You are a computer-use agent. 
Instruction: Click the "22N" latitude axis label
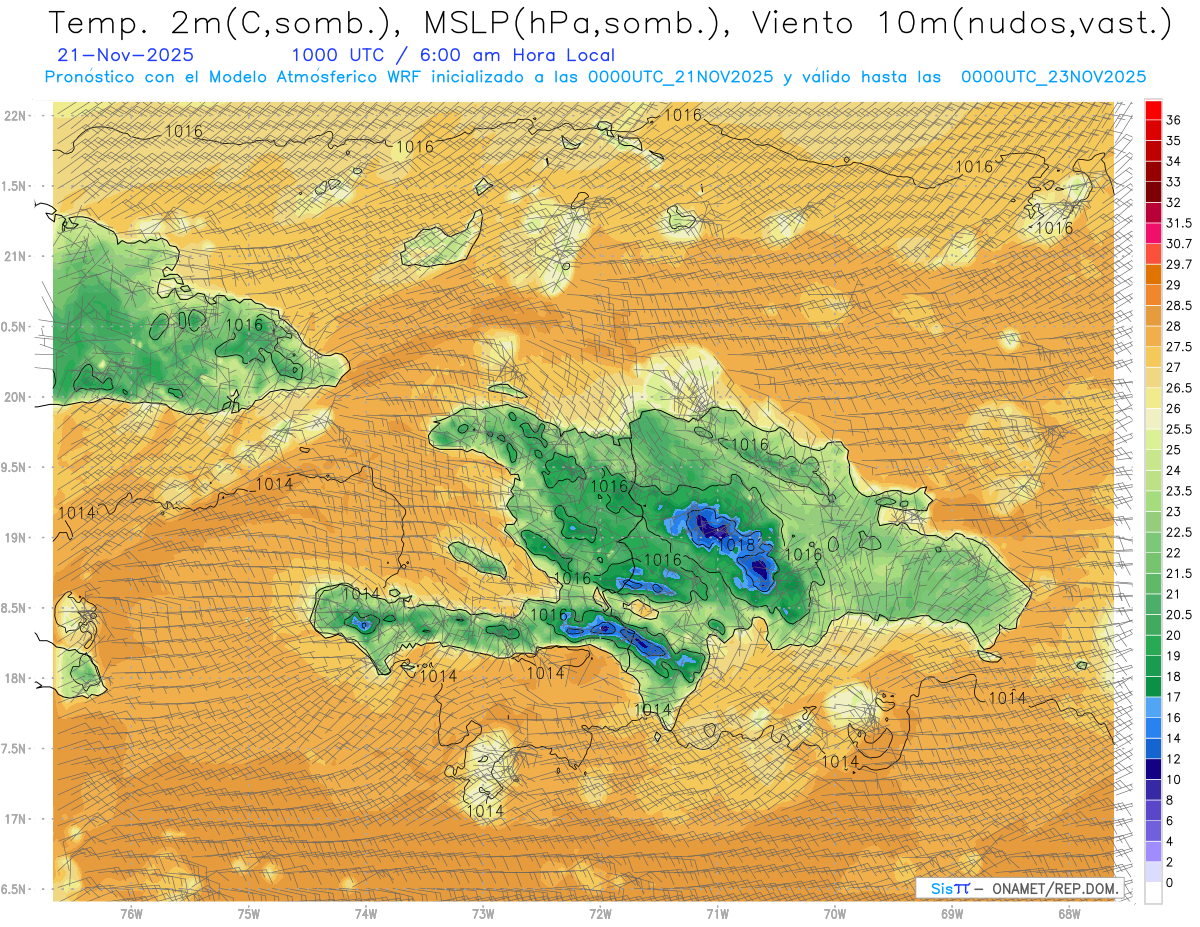pos(17,116)
